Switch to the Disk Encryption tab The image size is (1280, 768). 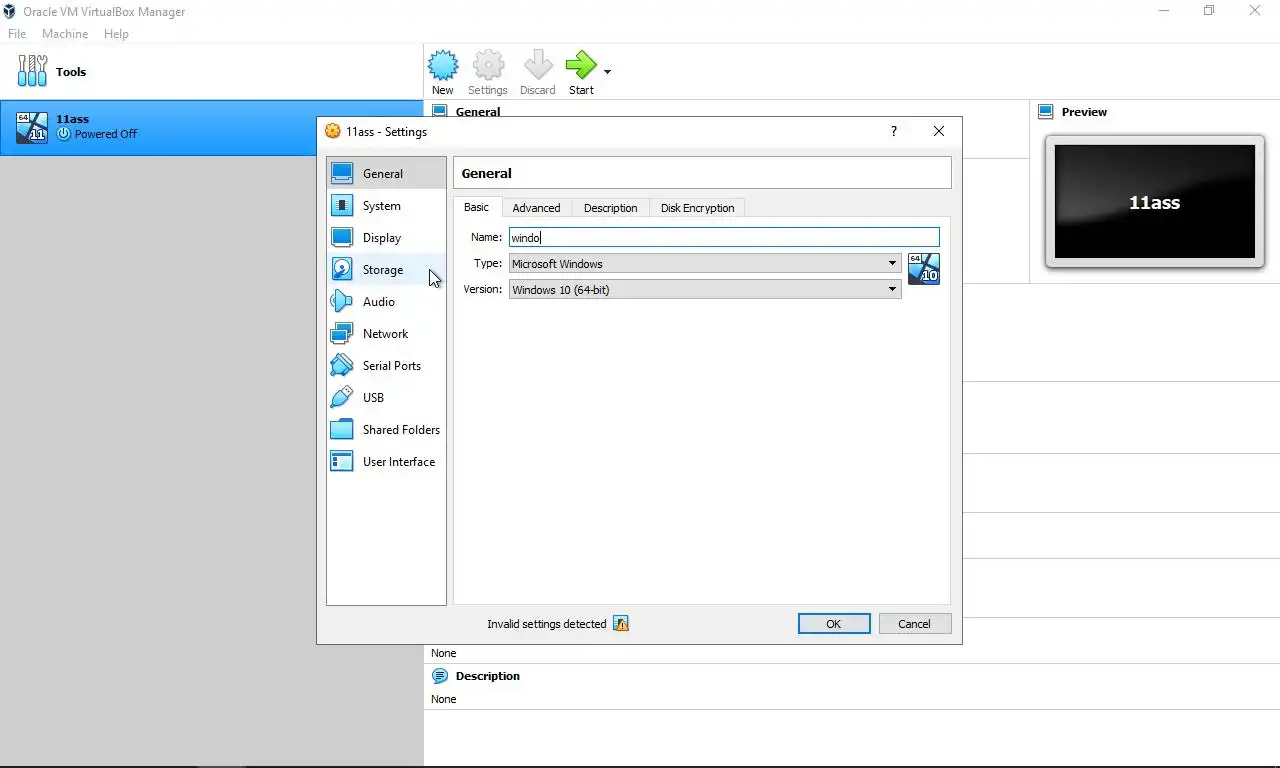point(697,208)
